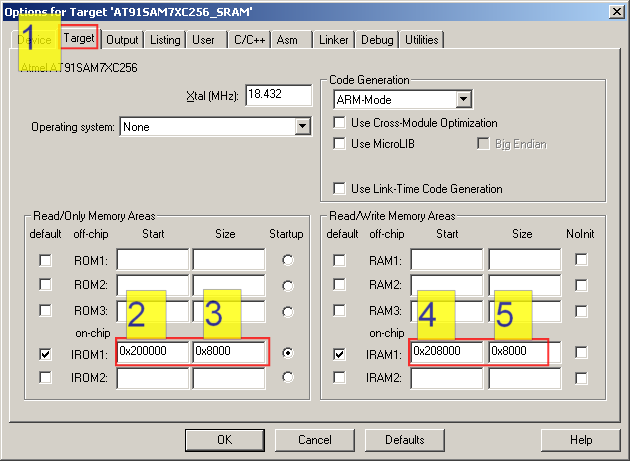630x461 pixels.
Task: Select the IROM1 Startup radio button
Action: point(288,353)
